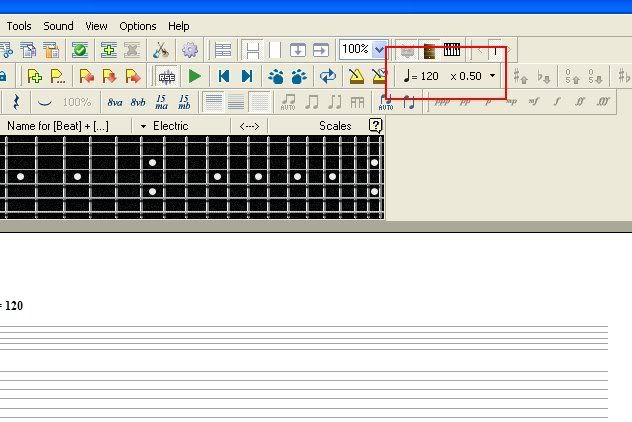The height and width of the screenshot is (422, 632).
Task: Toggle loop playback blue arrows icon
Action: coord(328,76)
